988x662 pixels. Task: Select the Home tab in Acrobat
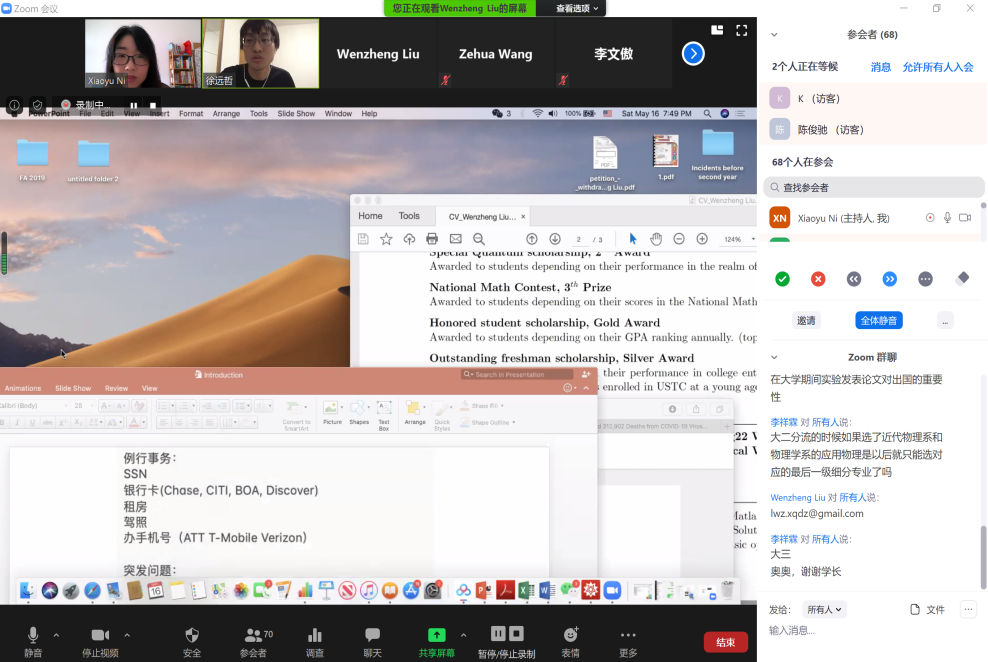pyautogui.click(x=370, y=216)
